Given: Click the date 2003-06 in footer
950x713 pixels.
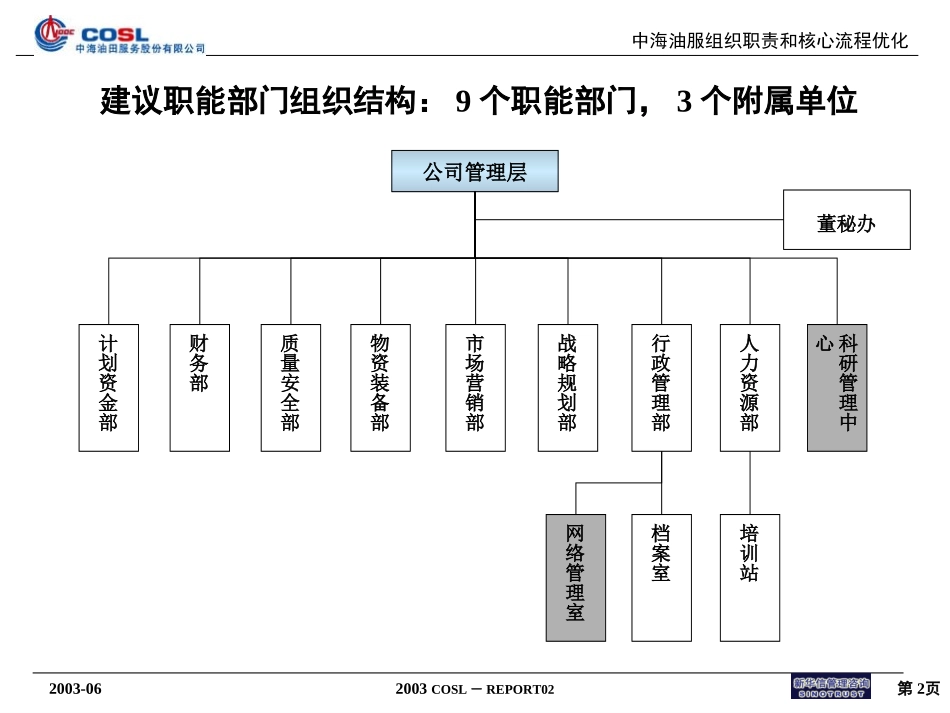Looking at the screenshot, I should [x=75, y=689].
